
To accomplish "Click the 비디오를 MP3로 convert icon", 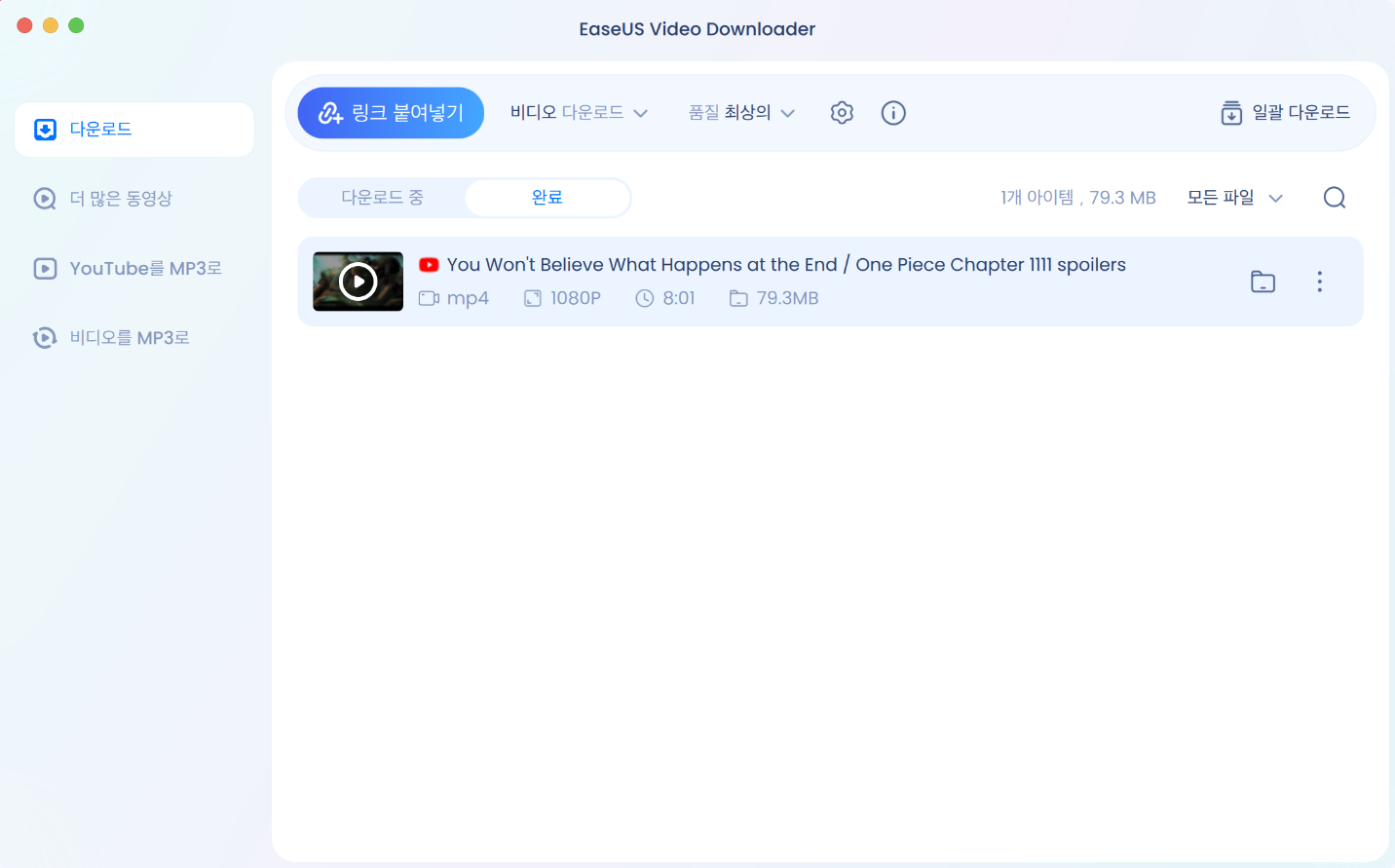I will pos(45,338).
